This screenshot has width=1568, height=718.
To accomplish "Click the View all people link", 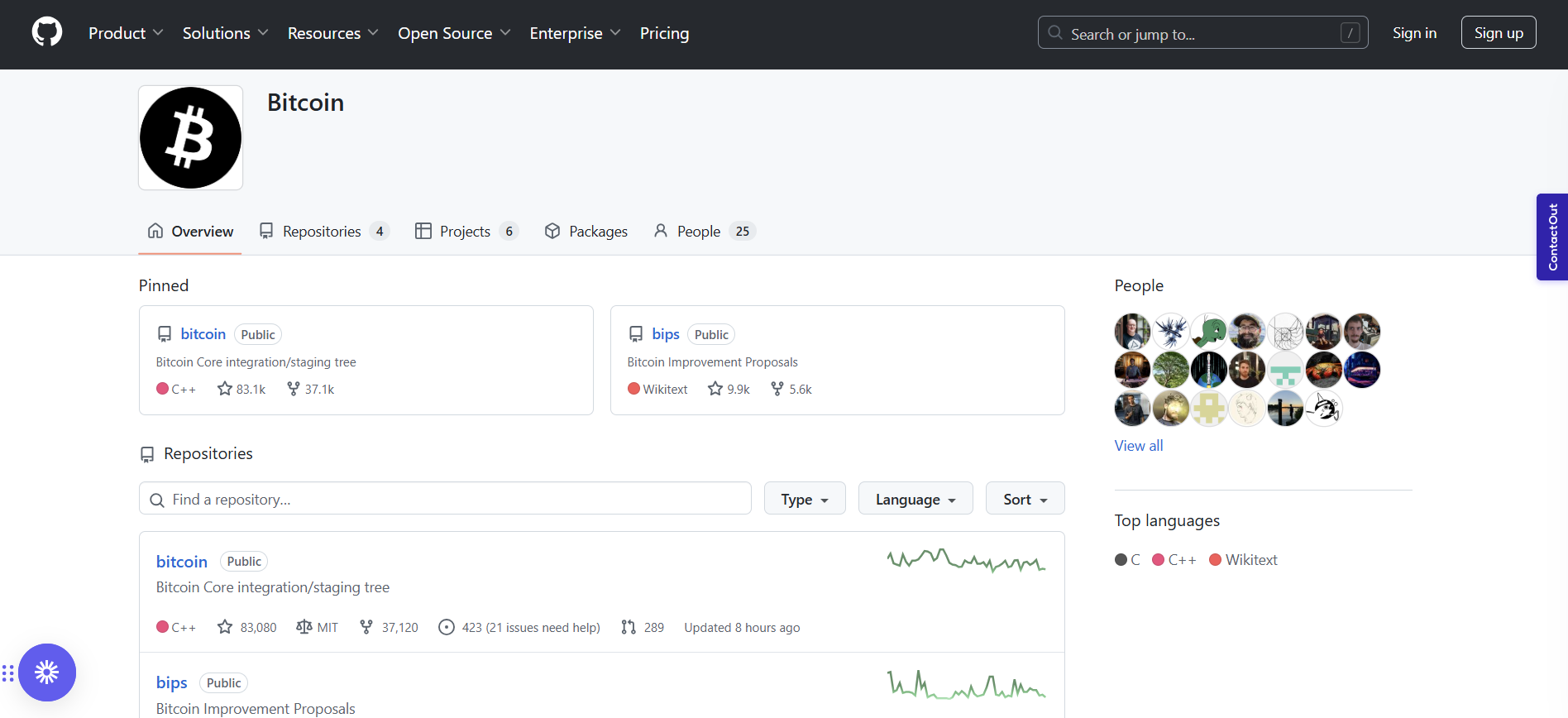I will (1138, 446).
